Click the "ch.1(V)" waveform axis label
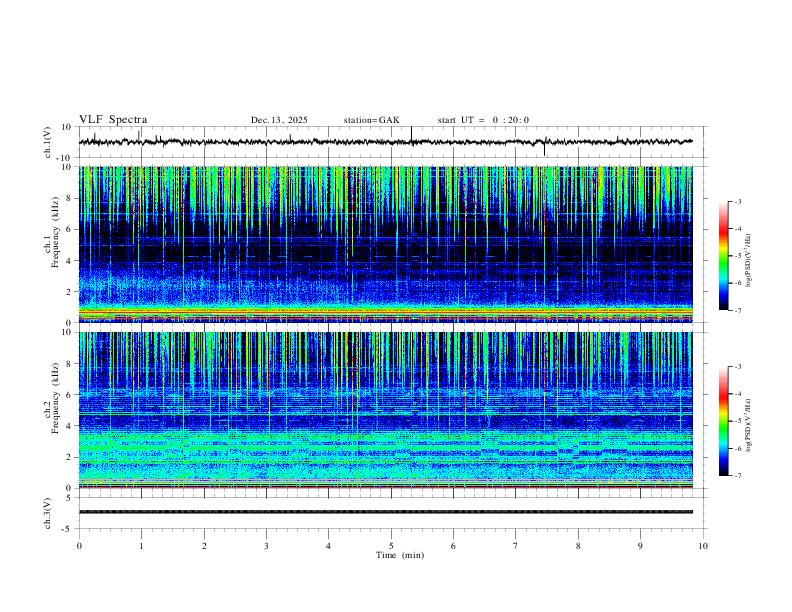The width and height of the screenshot is (792, 612). click(47, 142)
